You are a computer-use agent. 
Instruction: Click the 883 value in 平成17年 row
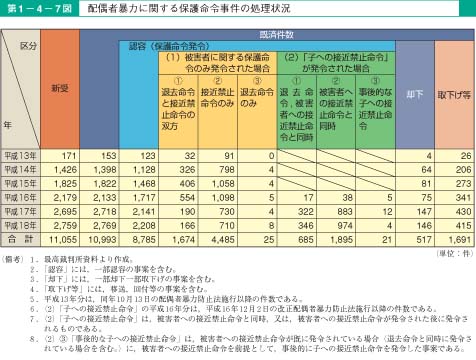tap(344, 212)
